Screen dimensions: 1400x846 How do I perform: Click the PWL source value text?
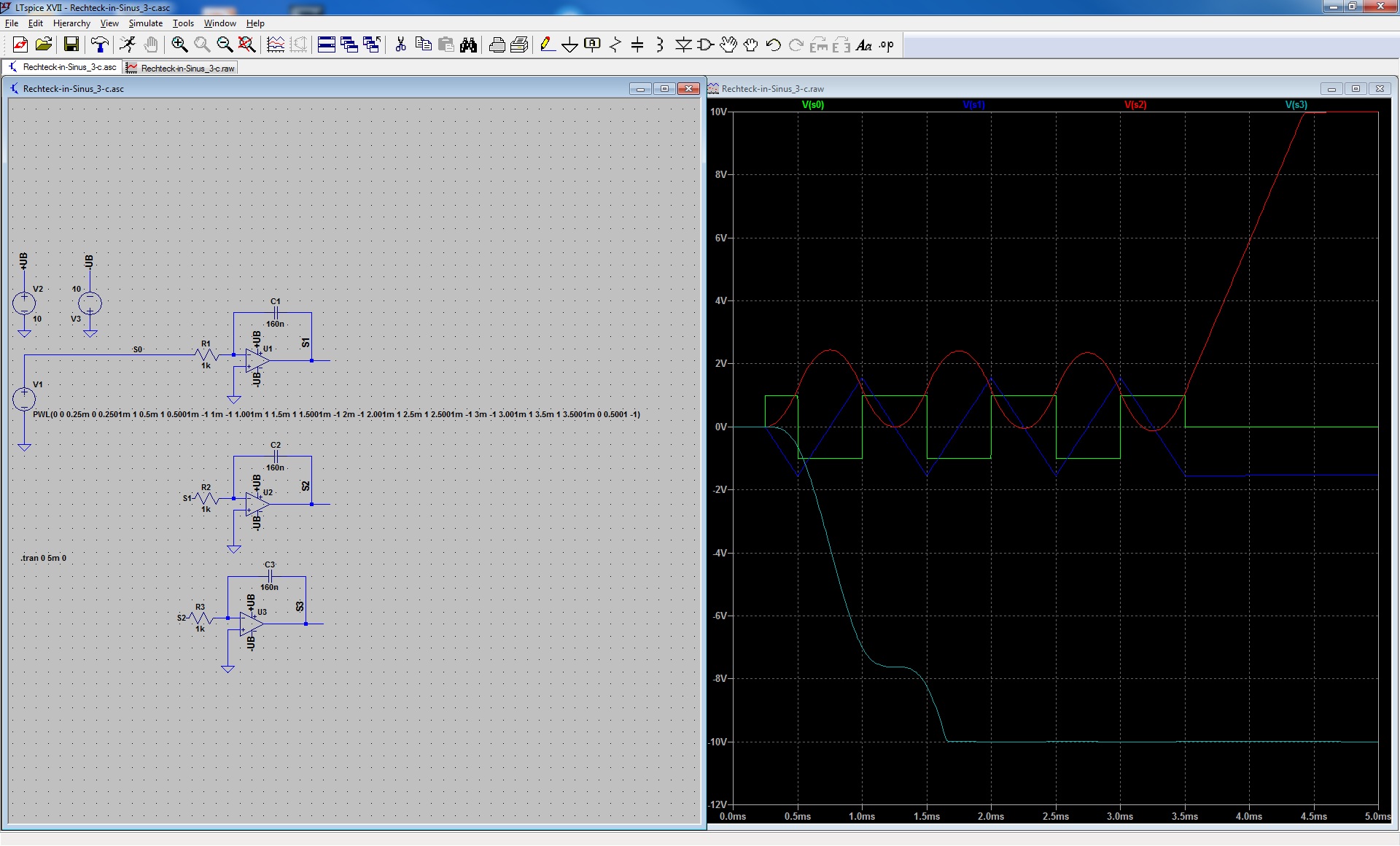[x=336, y=414]
